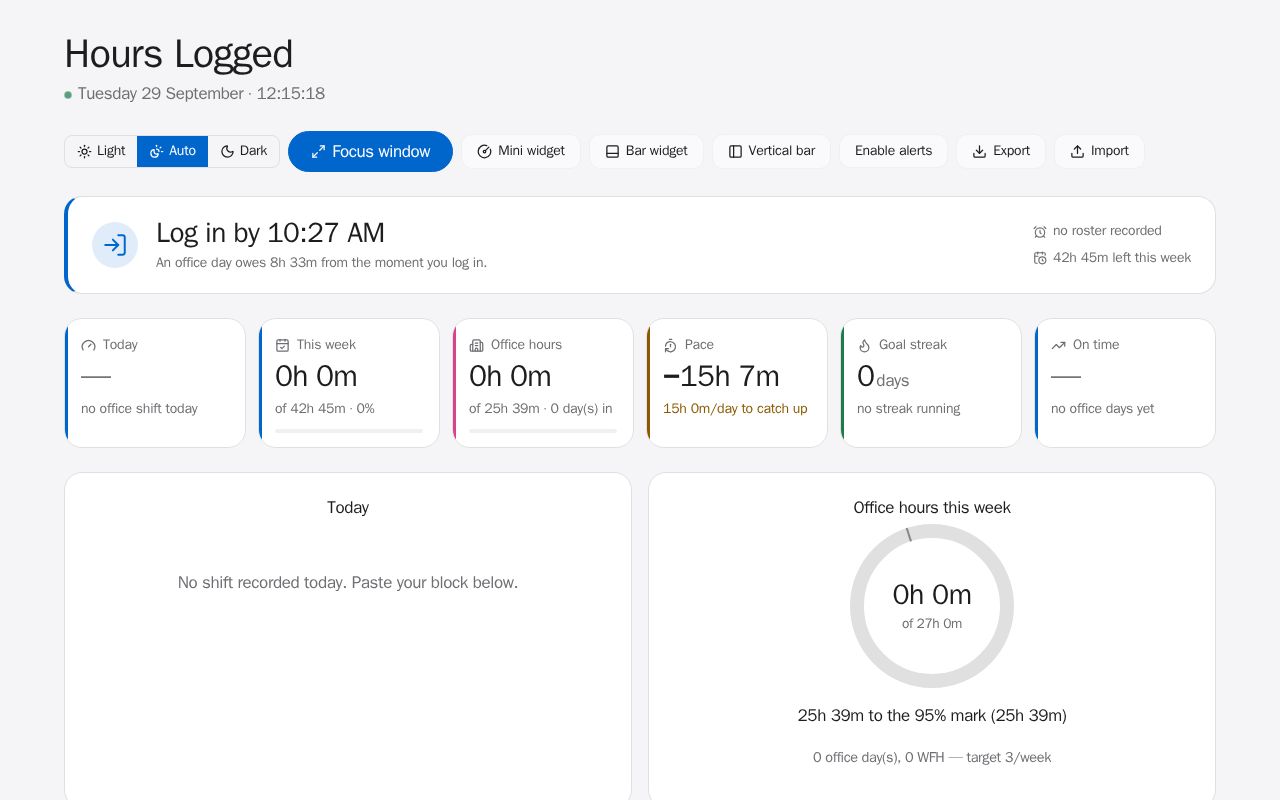Launch the Mini widget

[x=521, y=151]
